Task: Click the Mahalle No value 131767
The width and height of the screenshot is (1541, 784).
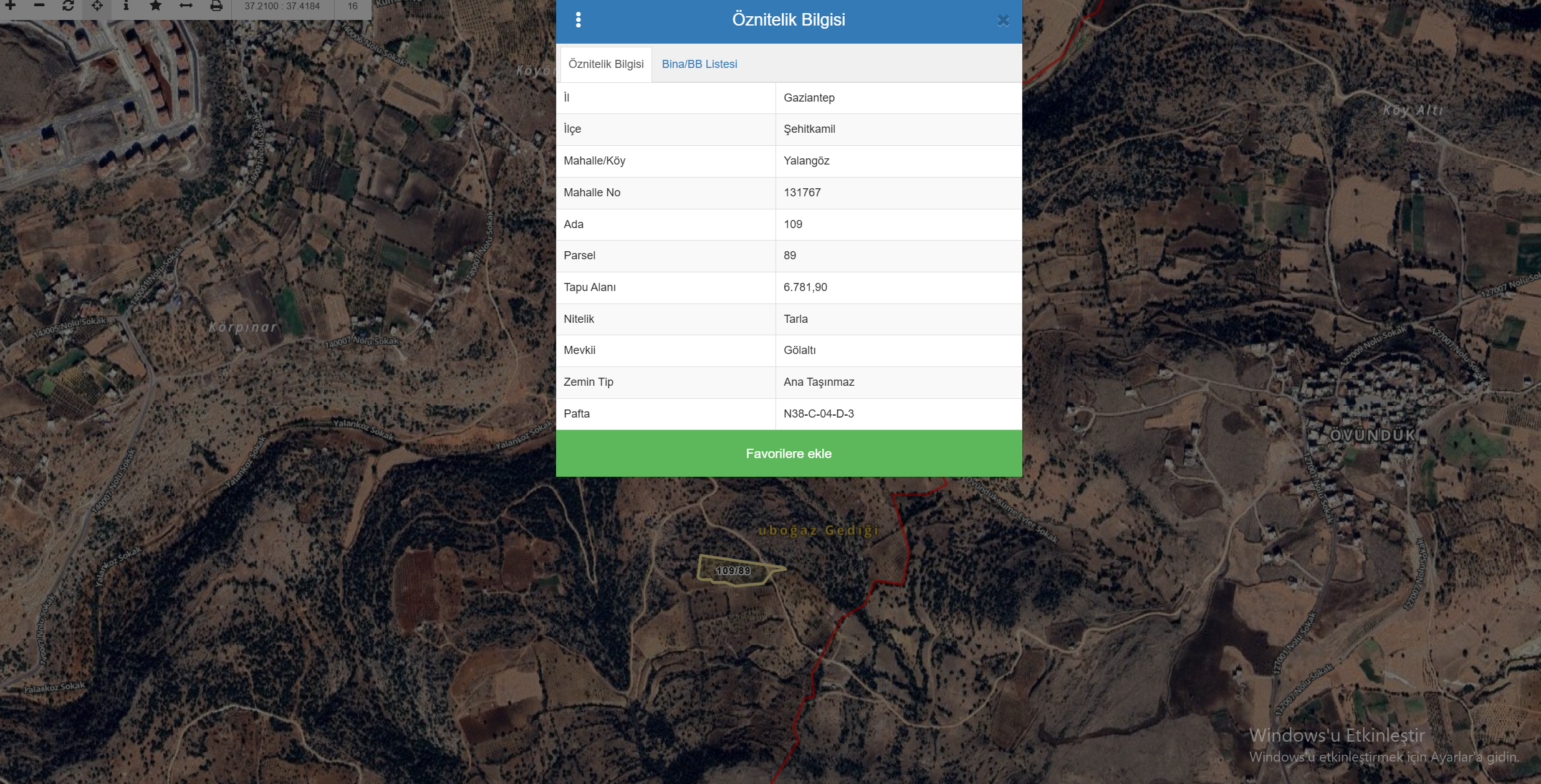Action: [x=802, y=193]
